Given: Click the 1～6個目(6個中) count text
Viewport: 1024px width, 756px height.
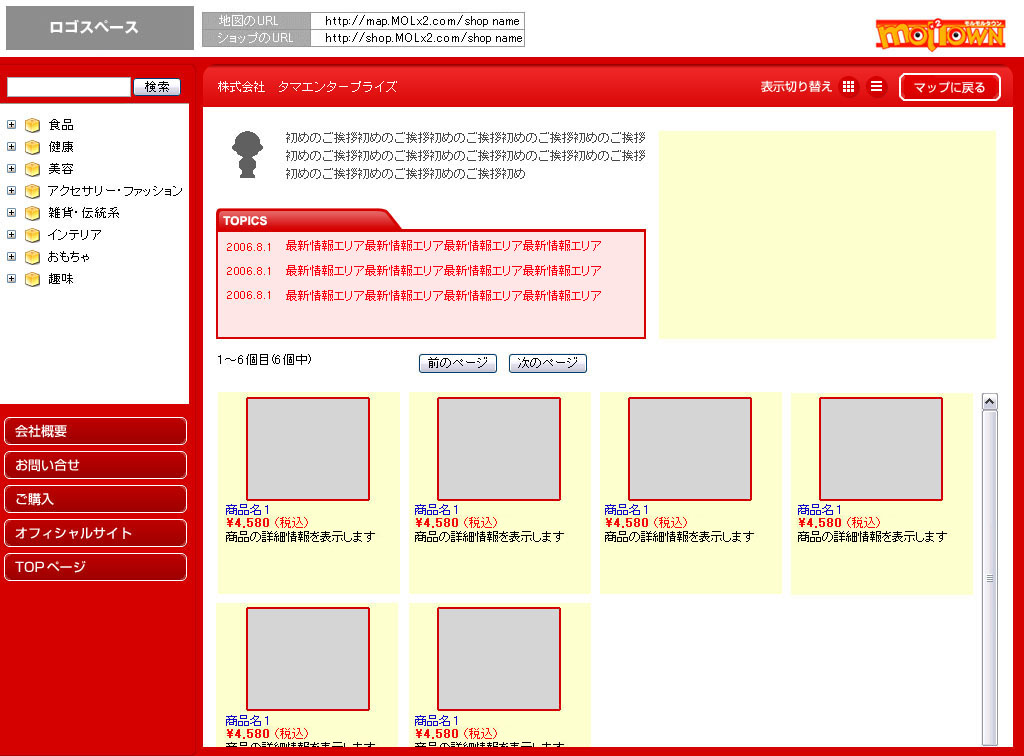Looking at the screenshot, I should 264,360.
